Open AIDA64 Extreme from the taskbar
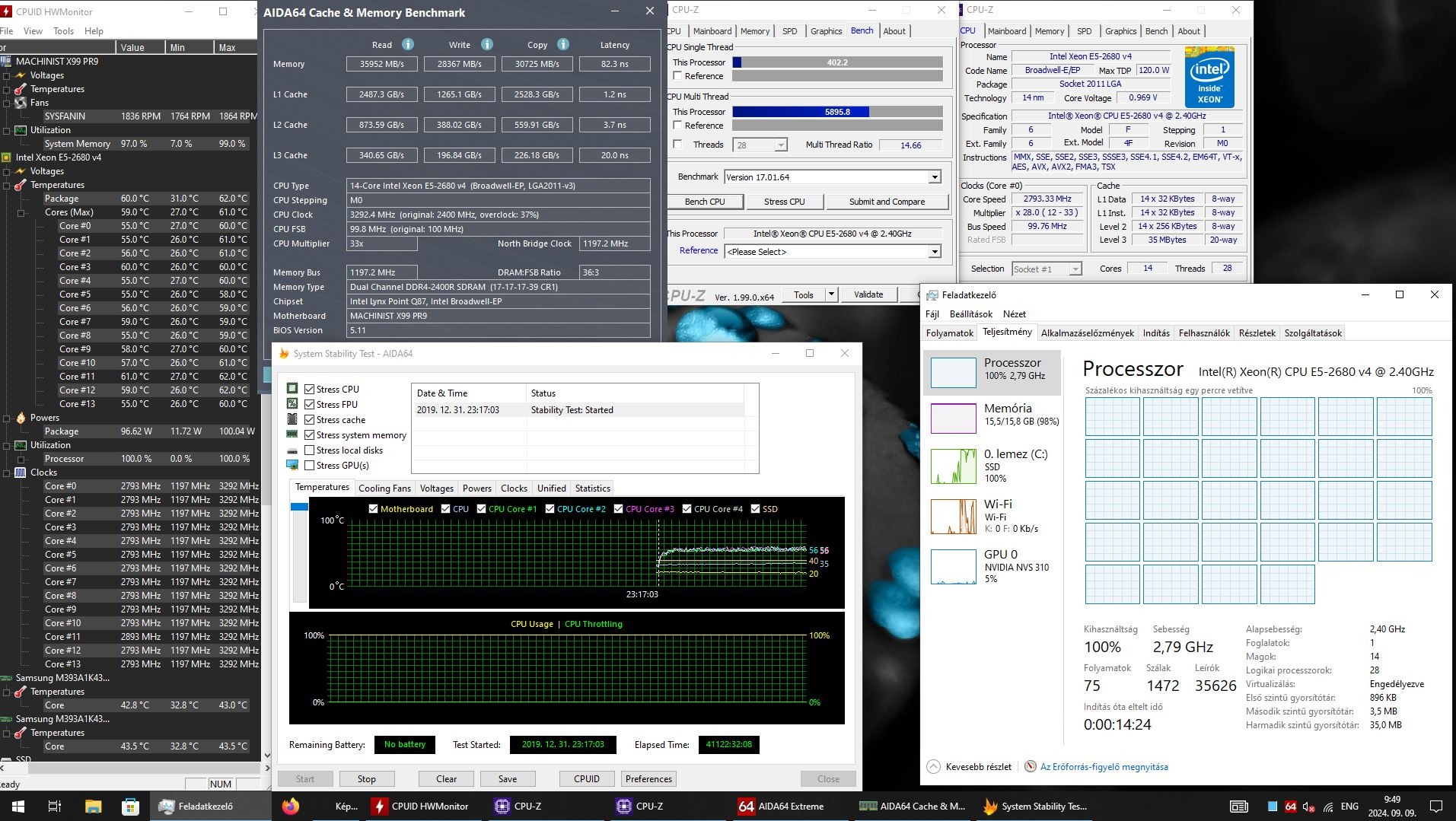This screenshot has height=821, width=1456. pyautogui.click(x=782, y=807)
